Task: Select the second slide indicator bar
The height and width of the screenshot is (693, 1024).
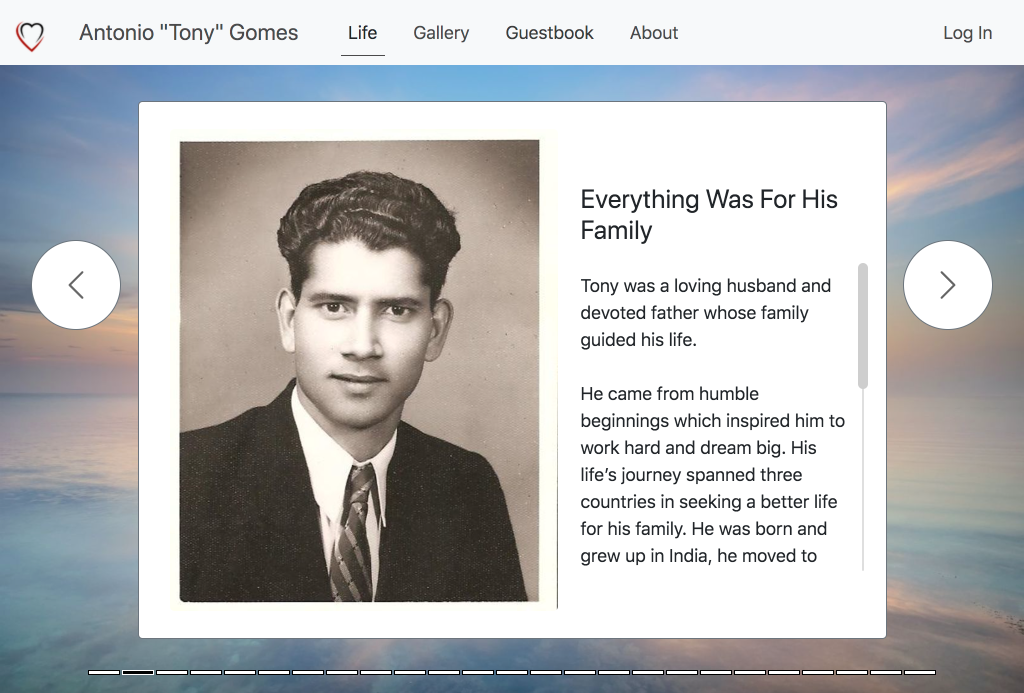Action: coord(138,672)
